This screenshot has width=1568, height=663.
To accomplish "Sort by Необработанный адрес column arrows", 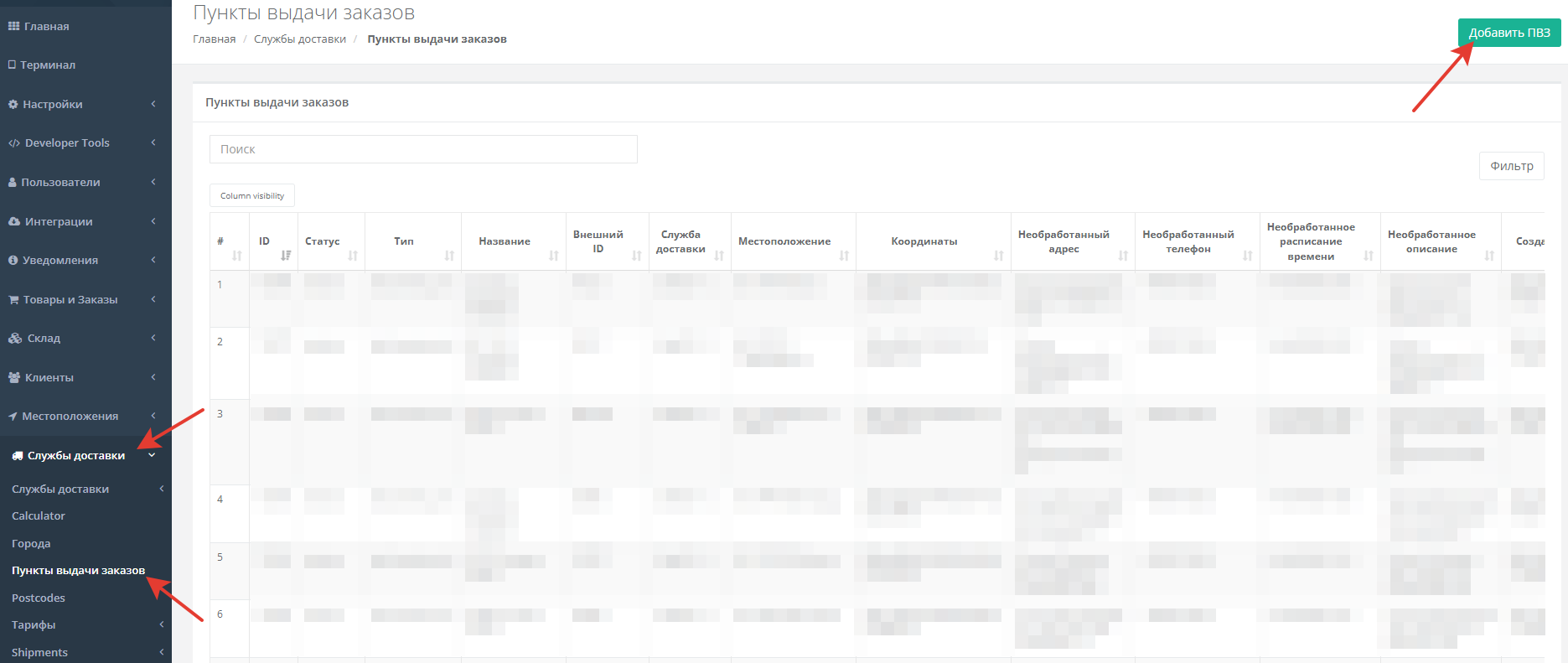I will pos(1123,256).
